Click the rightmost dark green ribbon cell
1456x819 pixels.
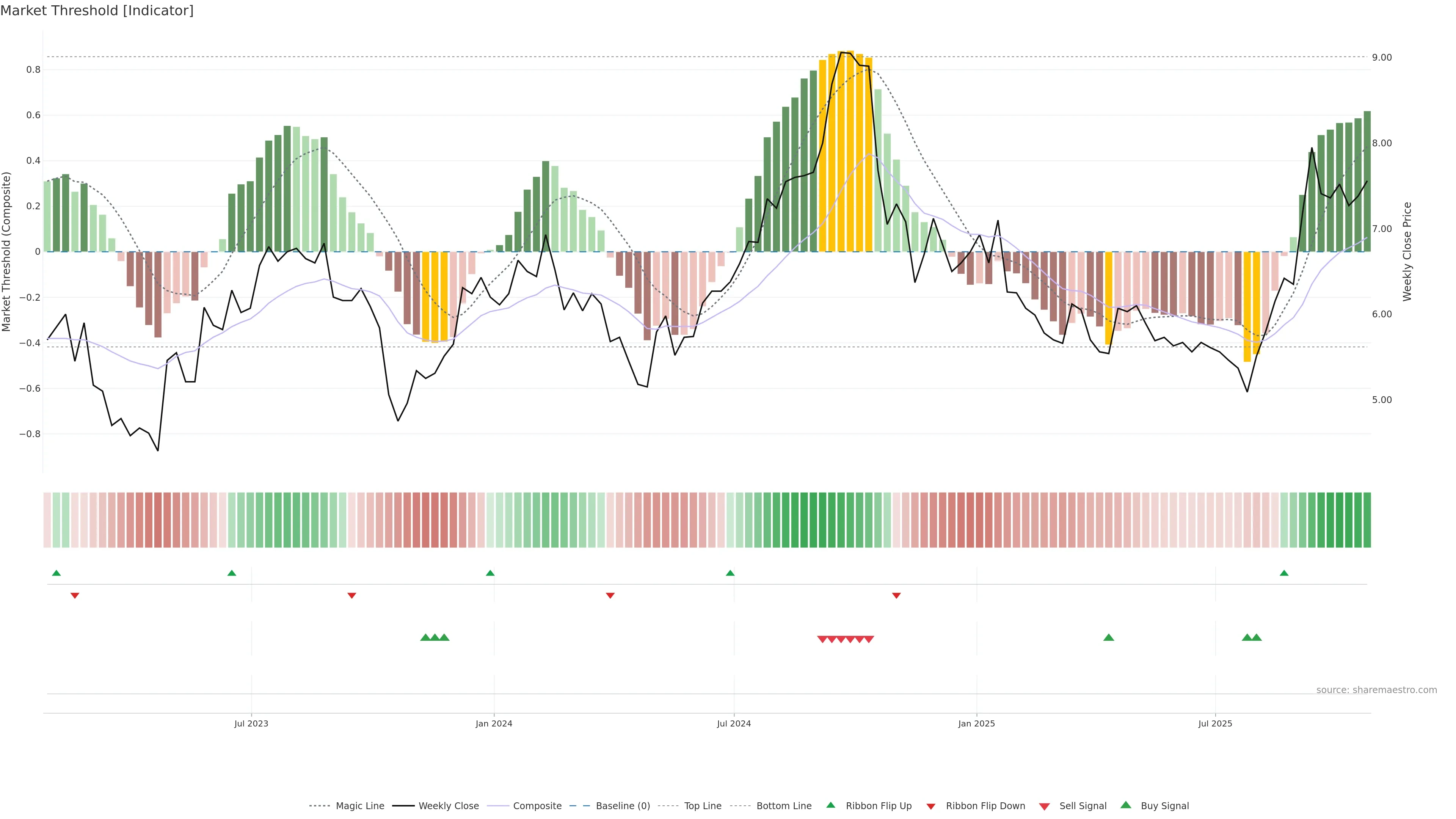tap(1367, 520)
